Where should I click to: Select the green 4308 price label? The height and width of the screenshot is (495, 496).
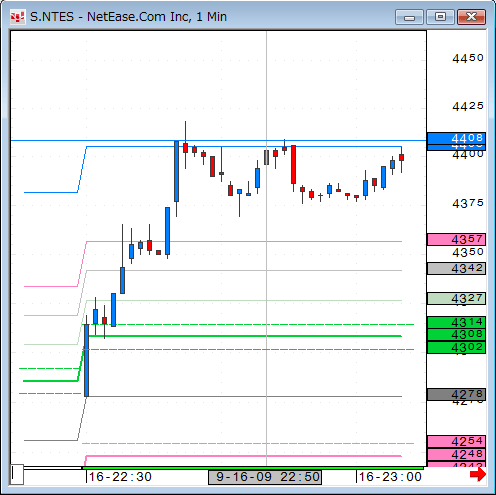coord(456,334)
